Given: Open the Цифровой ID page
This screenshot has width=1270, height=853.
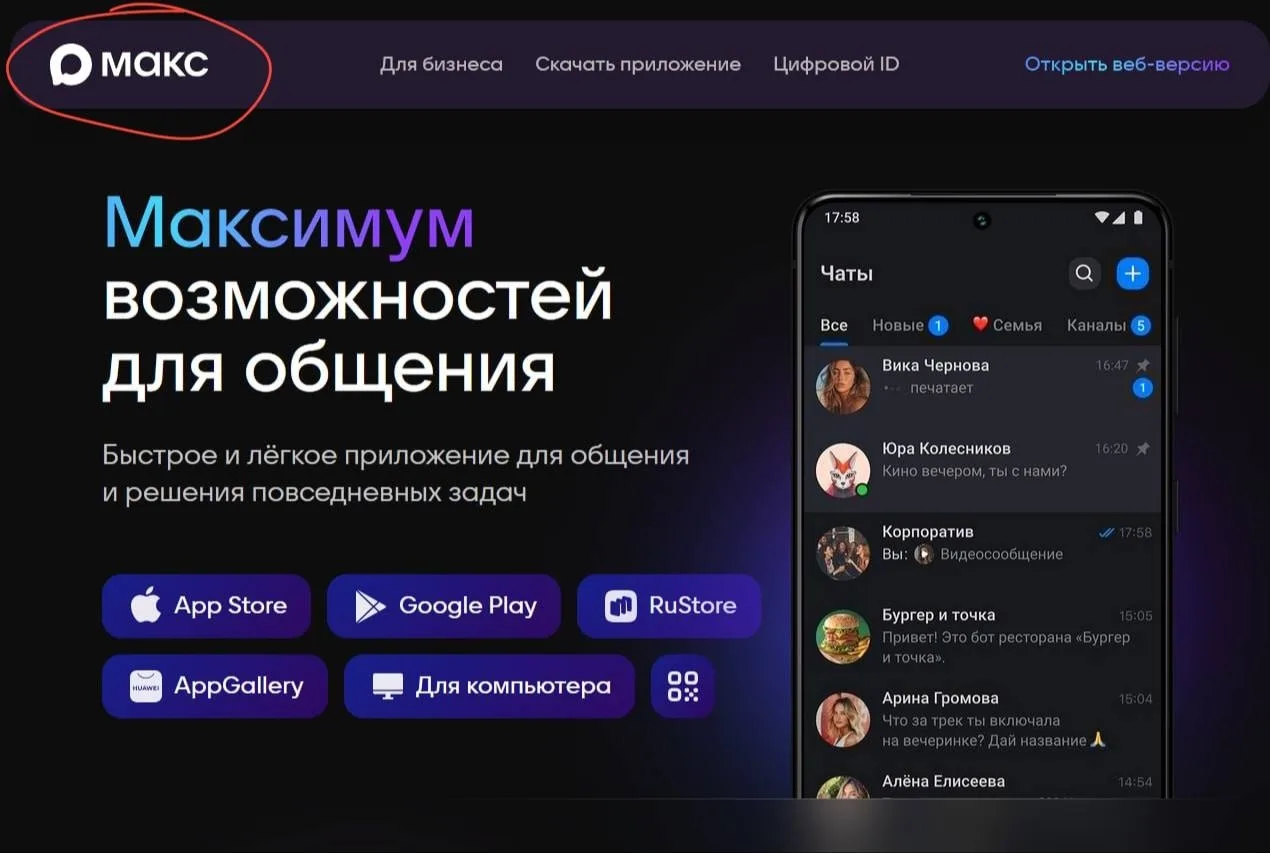Looking at the screenshot, I should click(x=836, y=65).
